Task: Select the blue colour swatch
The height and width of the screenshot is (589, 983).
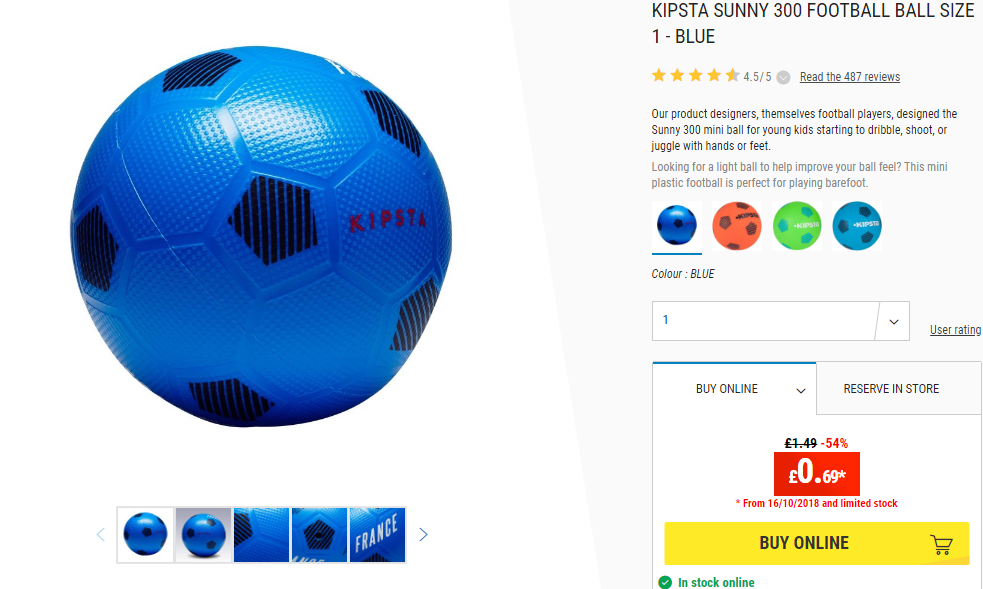Action: (676, 226)
